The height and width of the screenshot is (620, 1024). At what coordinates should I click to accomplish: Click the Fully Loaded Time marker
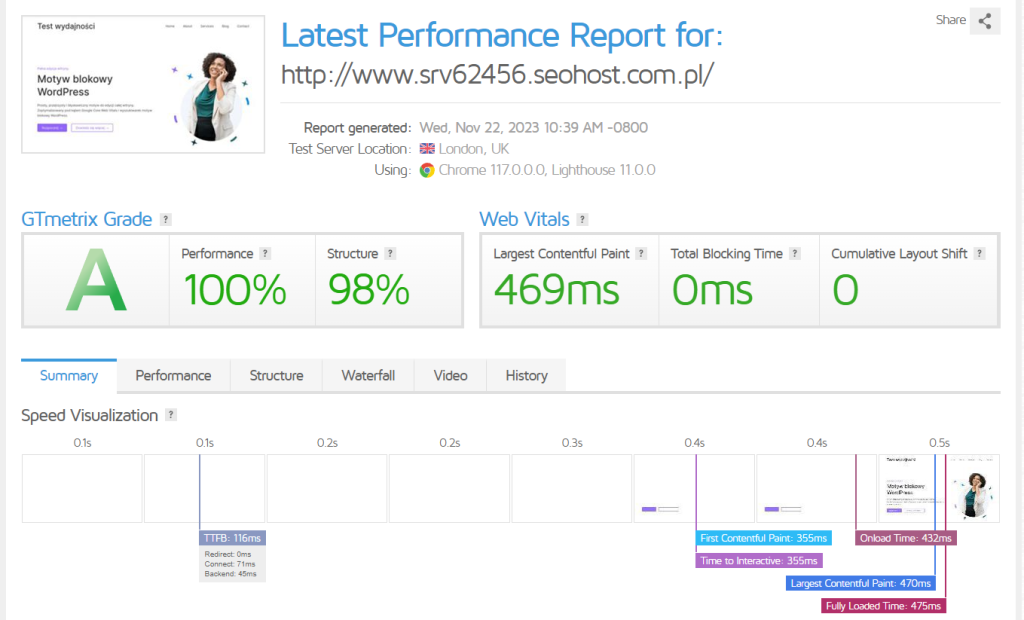coord(883,606)
